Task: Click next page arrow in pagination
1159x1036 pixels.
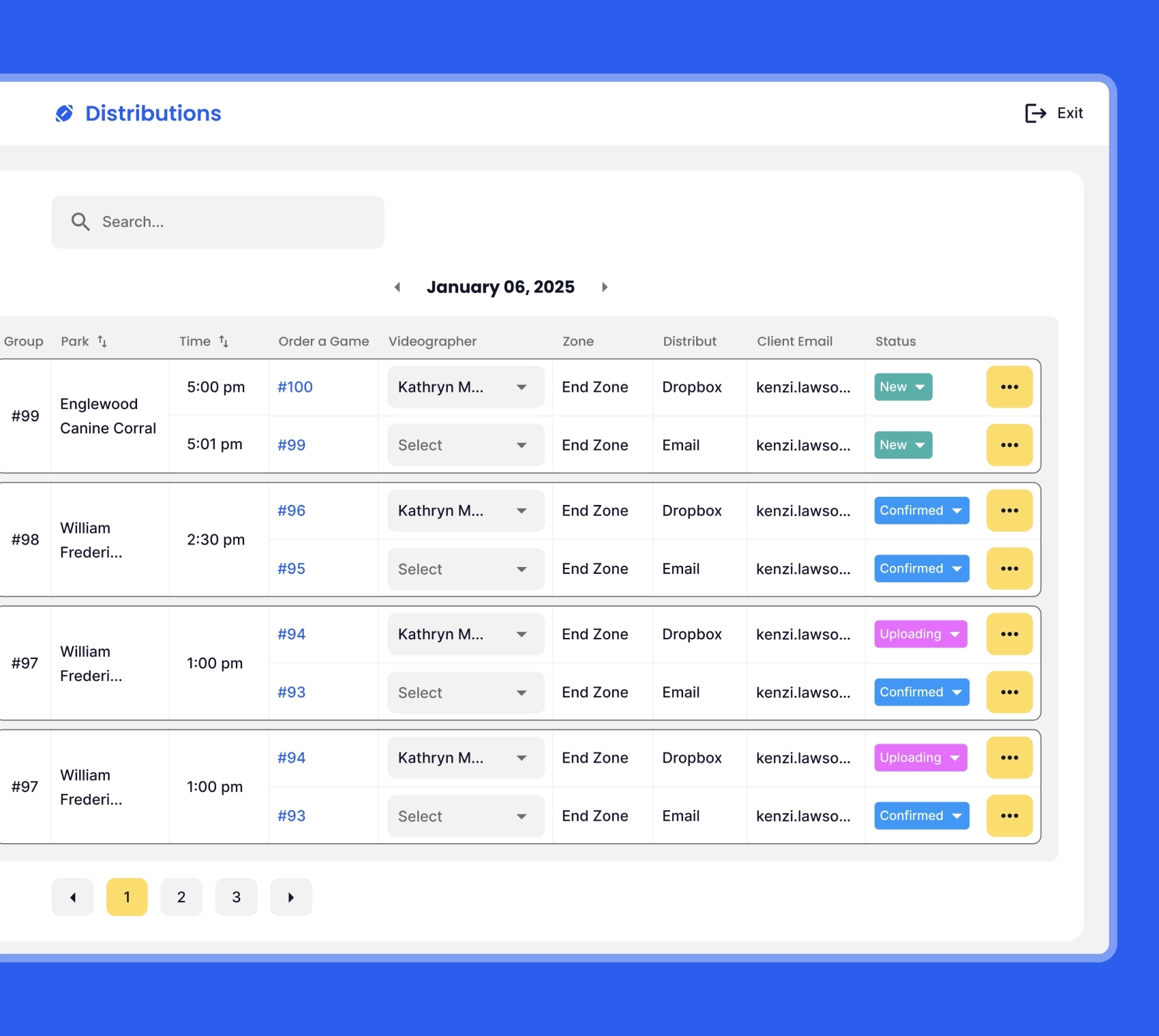Action: pyautogui.click(x=291, y=897)
